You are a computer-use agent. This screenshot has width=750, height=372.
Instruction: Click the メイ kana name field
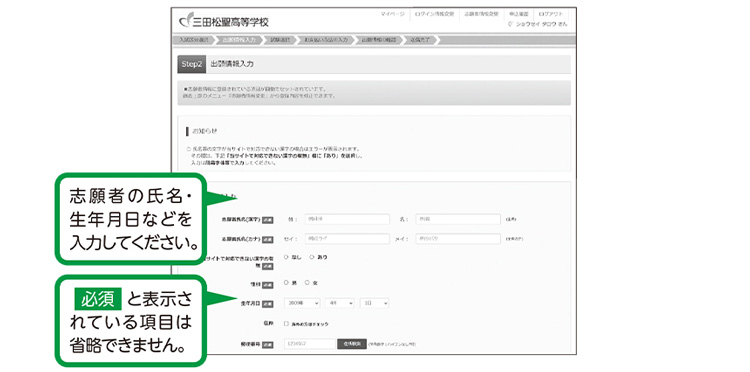[x=458, y=238]
